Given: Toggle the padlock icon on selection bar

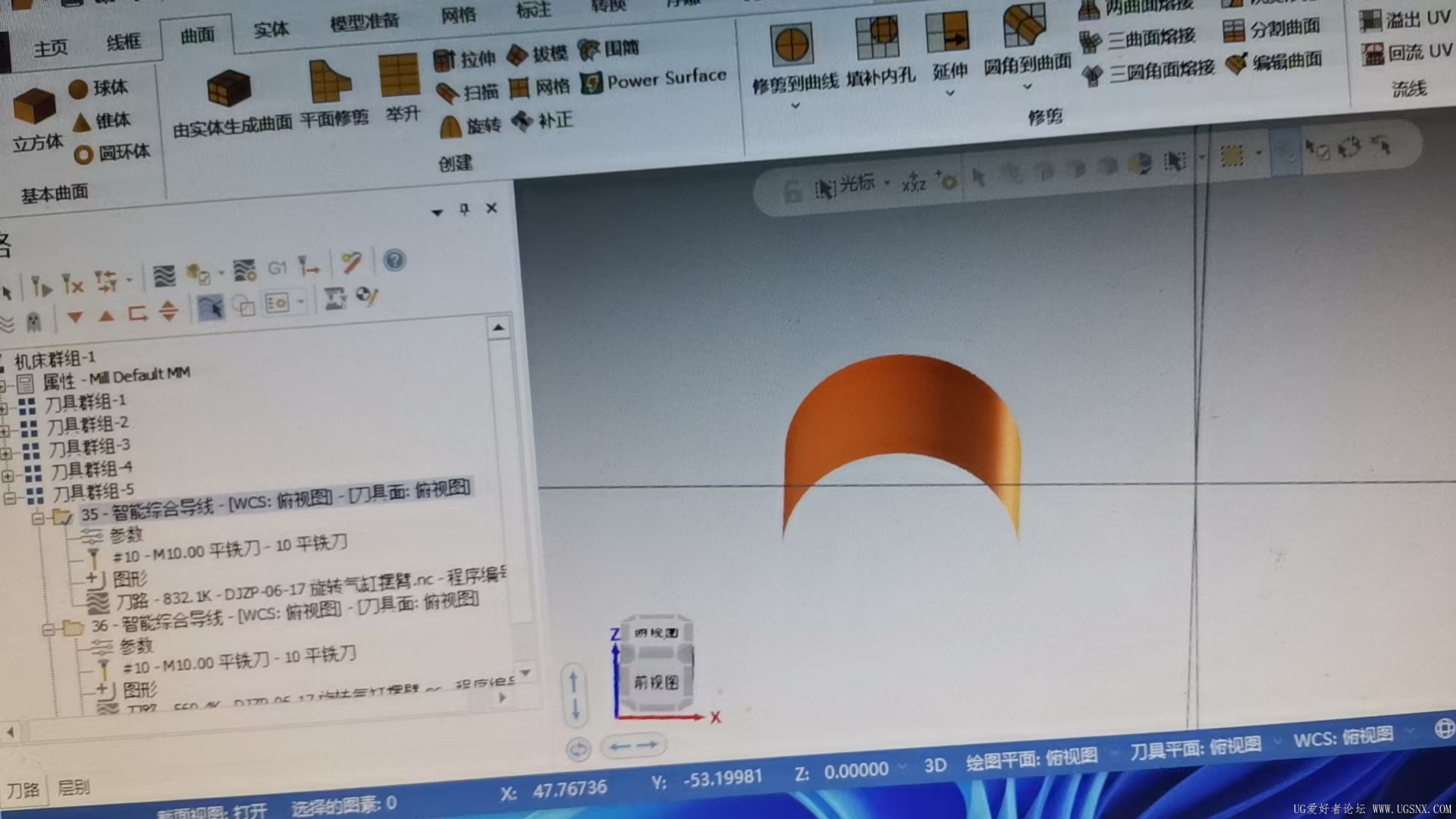Looking at the screenshot, I should point(792,191).
